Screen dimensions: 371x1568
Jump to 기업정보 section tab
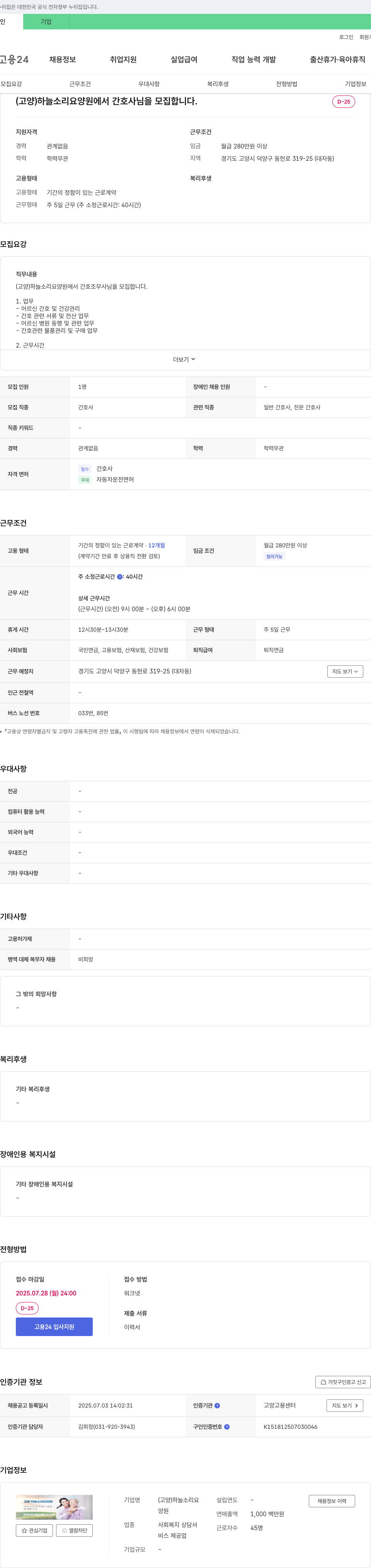(x=356, y=84)
